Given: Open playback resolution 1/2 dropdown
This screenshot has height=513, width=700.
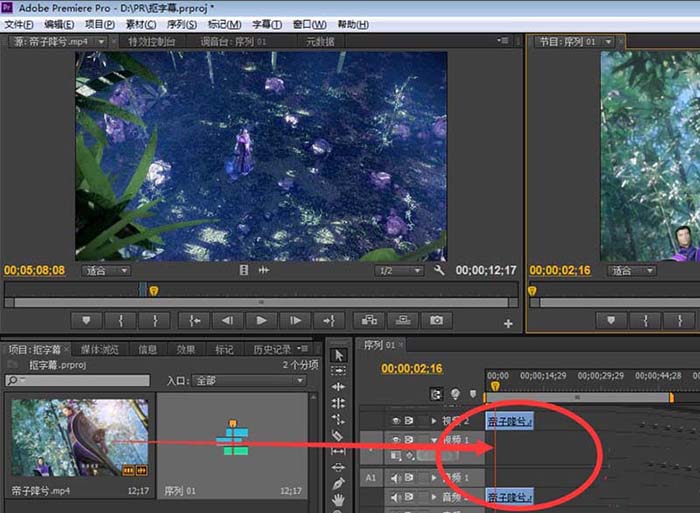Looking at the screenshot, I should (399, 271).
